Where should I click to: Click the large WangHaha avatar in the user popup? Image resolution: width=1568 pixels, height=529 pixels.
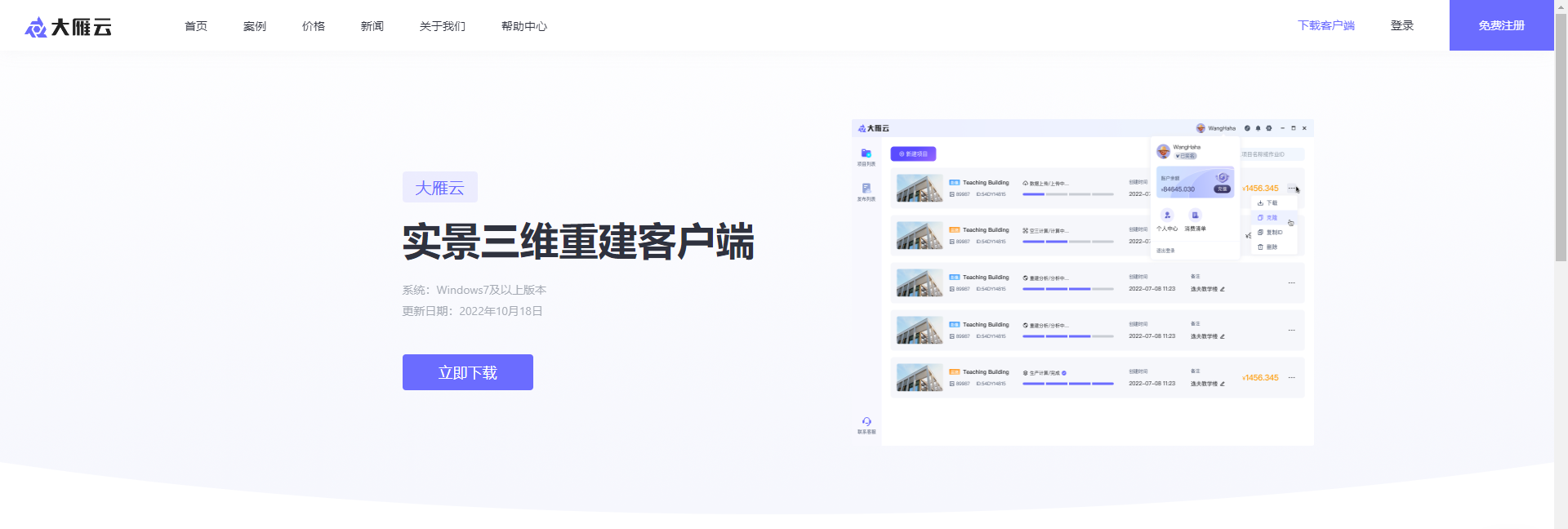(1163, 151)
